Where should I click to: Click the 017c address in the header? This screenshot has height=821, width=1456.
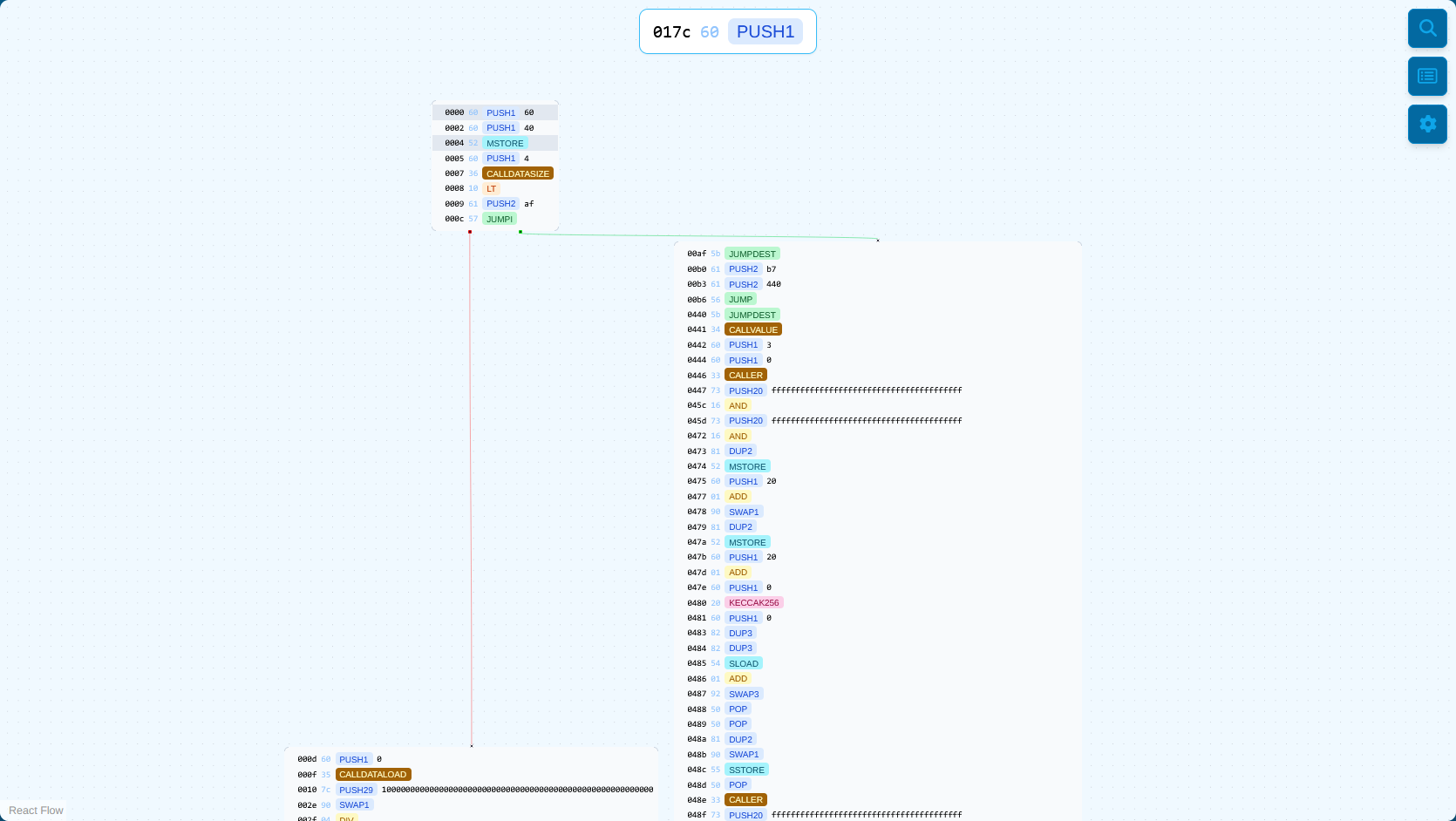(671, 32)
